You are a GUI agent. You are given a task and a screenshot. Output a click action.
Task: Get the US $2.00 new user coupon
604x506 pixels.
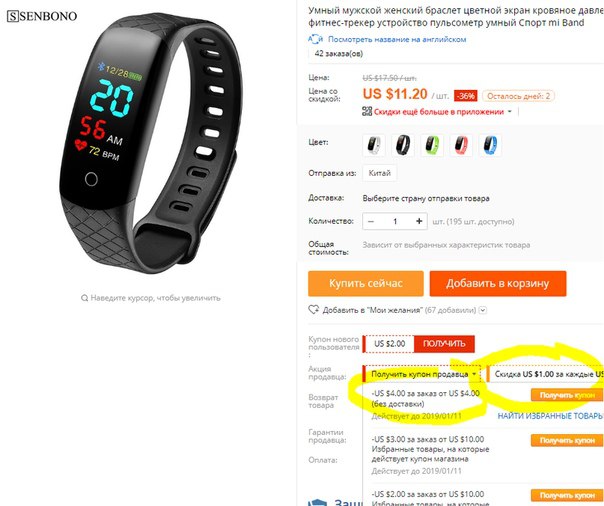pos(444,343)
